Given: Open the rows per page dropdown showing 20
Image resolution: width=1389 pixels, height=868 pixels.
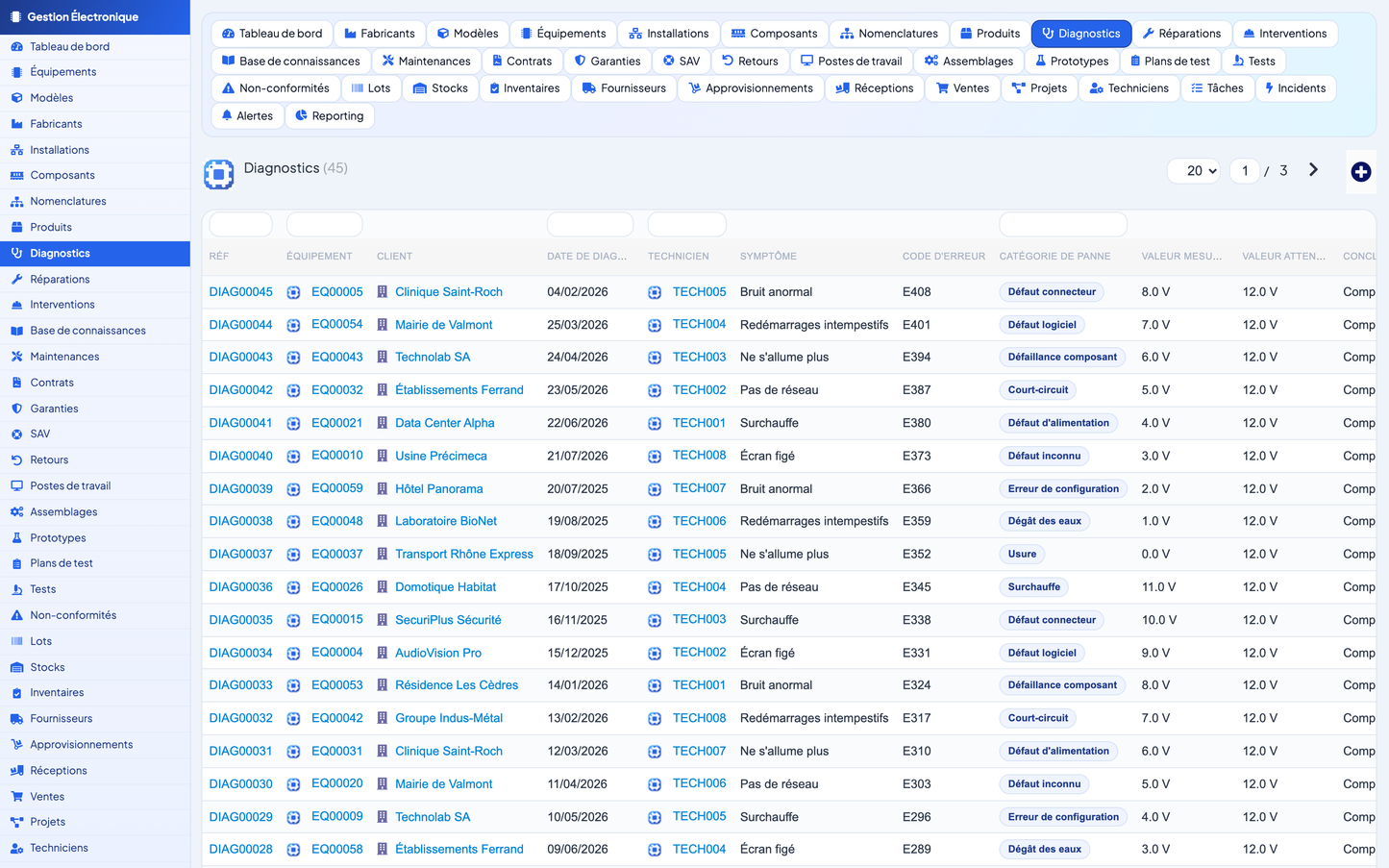Looking at the screenshot, I should tap(1195, 170).
